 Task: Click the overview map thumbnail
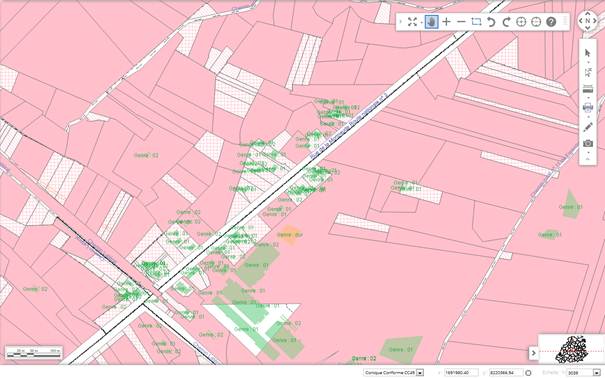(572, 349)
